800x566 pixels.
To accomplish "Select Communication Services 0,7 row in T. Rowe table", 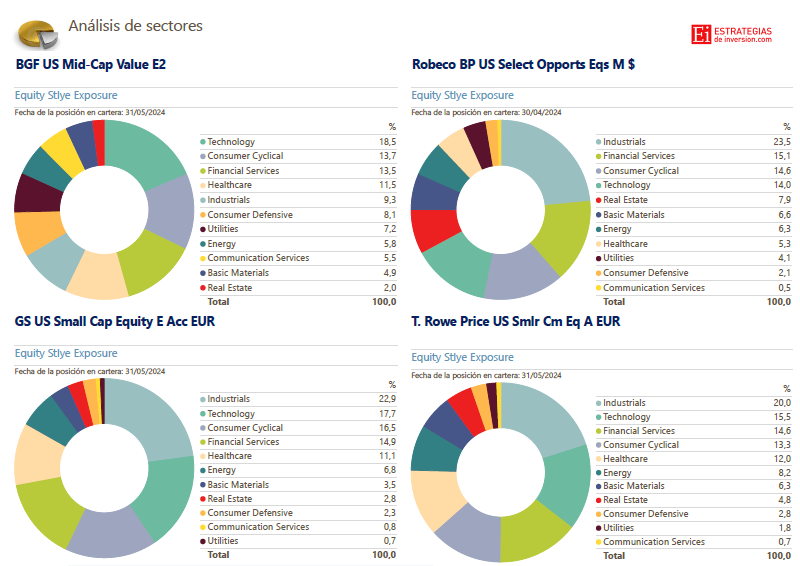I will (x=694, y=542).
